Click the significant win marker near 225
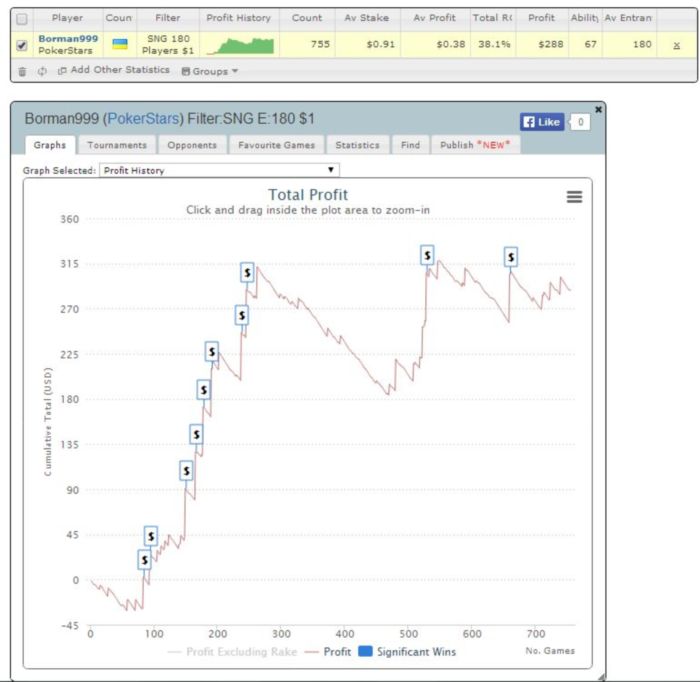Viewport: 700px width, 682px height. [212, 351]
